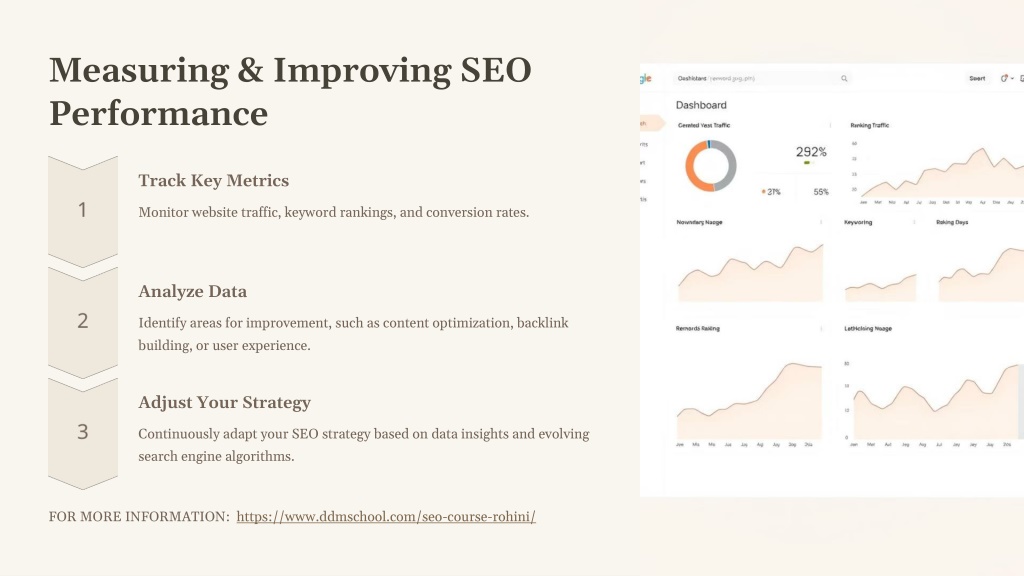Viewport: 1024px width, 576px height.
Task: Click the magnifier icon in the dashboard search
Action: 844,78
